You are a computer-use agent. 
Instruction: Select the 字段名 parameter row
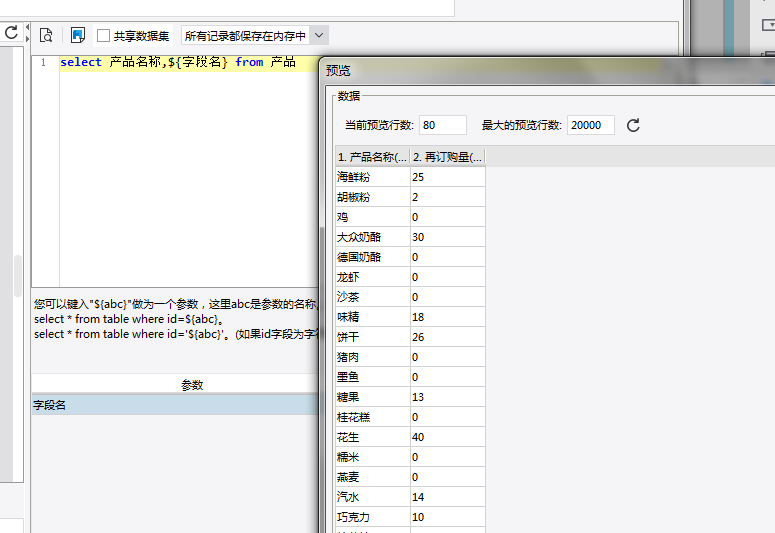tap(175, 405)
